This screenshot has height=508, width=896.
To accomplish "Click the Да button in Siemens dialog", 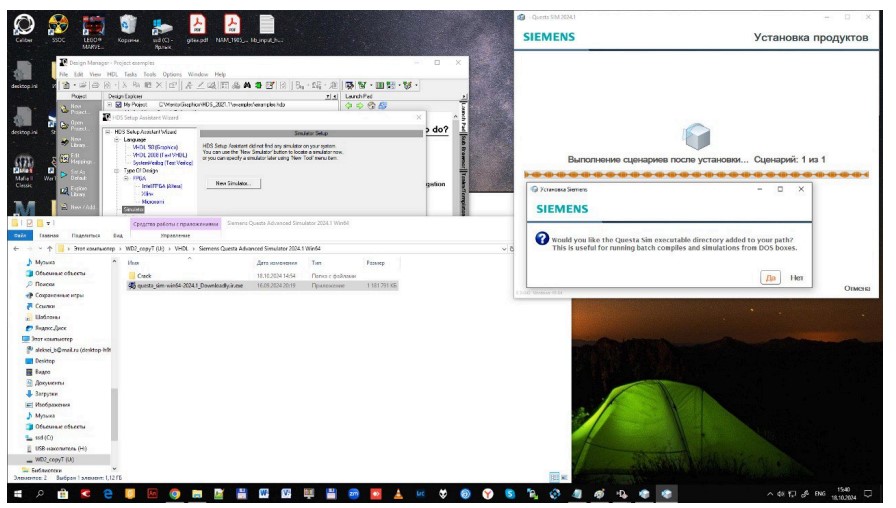I will 770,278.
